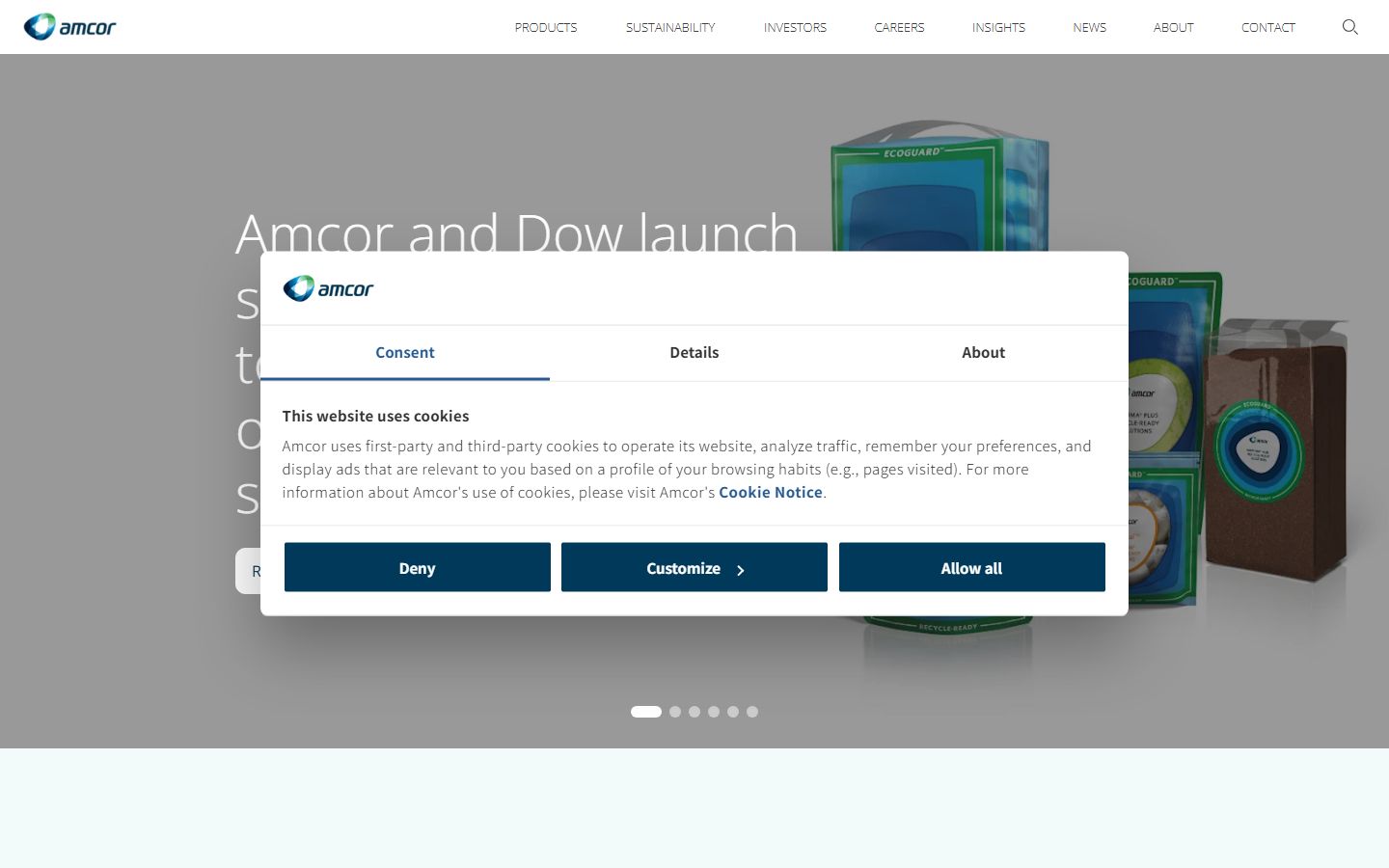Image resolution: width=1389 pixels, height=868 pixels.
Task: Go to the fourth carousel slide dot
Action: [714, 712]
